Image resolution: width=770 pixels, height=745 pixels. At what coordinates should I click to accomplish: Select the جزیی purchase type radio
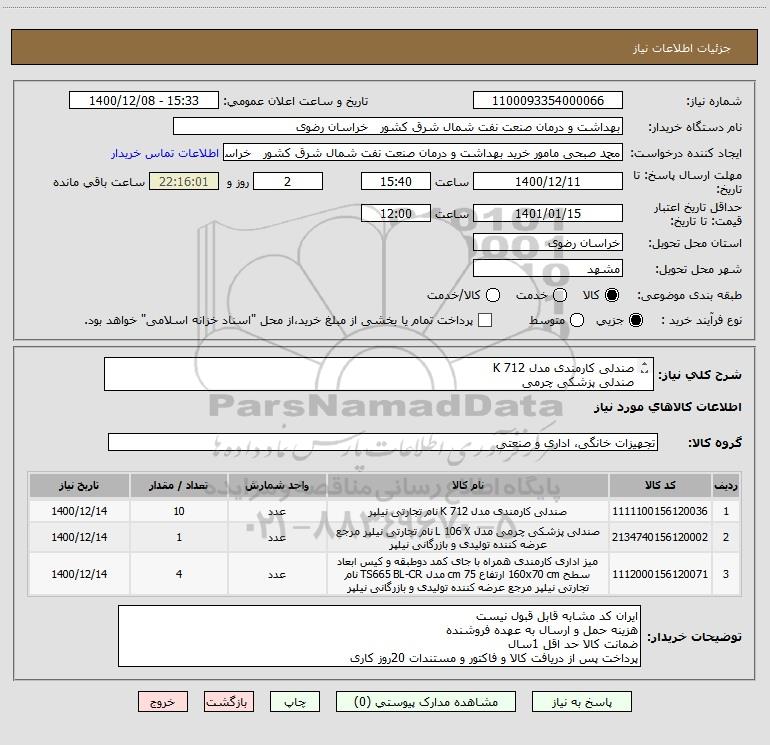point(635,320)
